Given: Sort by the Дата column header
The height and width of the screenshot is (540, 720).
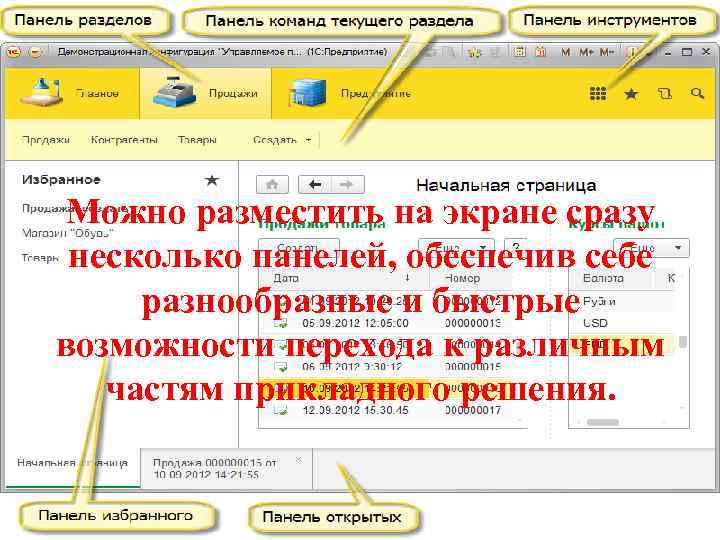Looking at the screenshot, I should pyautogui.click(x=344, y=278).
